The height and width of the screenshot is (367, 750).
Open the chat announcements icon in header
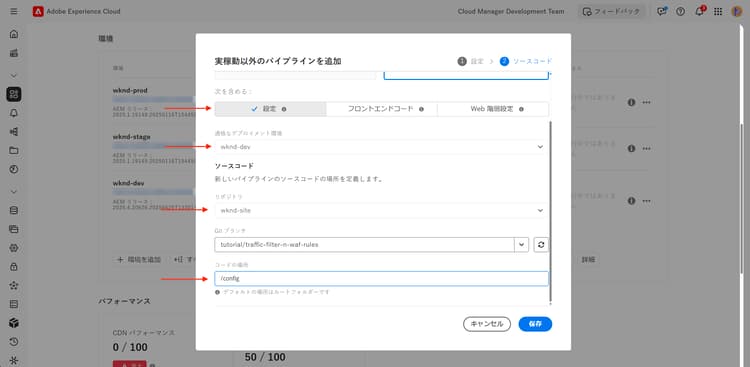[x=662, y=11]
